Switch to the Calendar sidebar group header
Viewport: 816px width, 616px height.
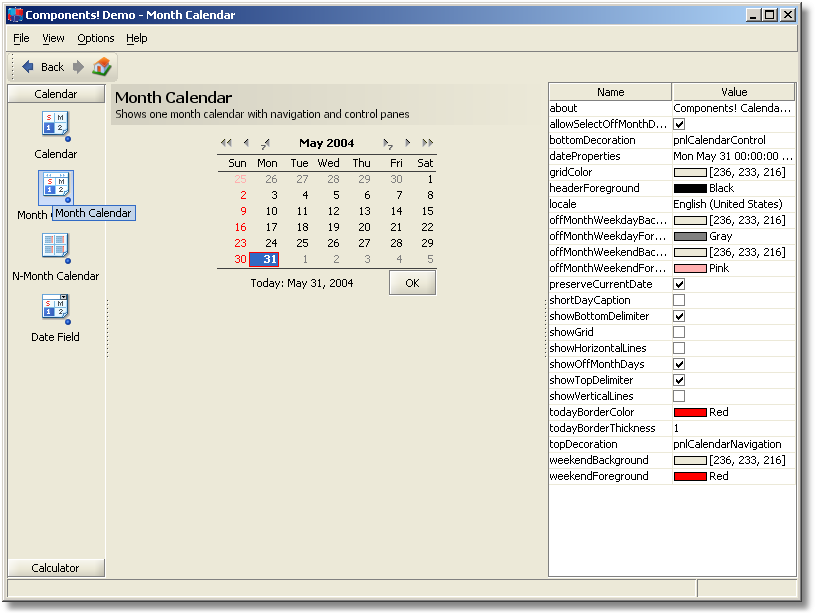(56, 94)
